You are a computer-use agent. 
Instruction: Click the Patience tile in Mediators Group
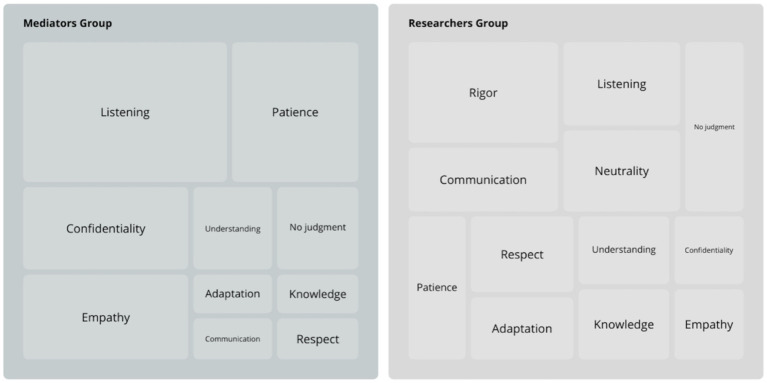point(295,112)
